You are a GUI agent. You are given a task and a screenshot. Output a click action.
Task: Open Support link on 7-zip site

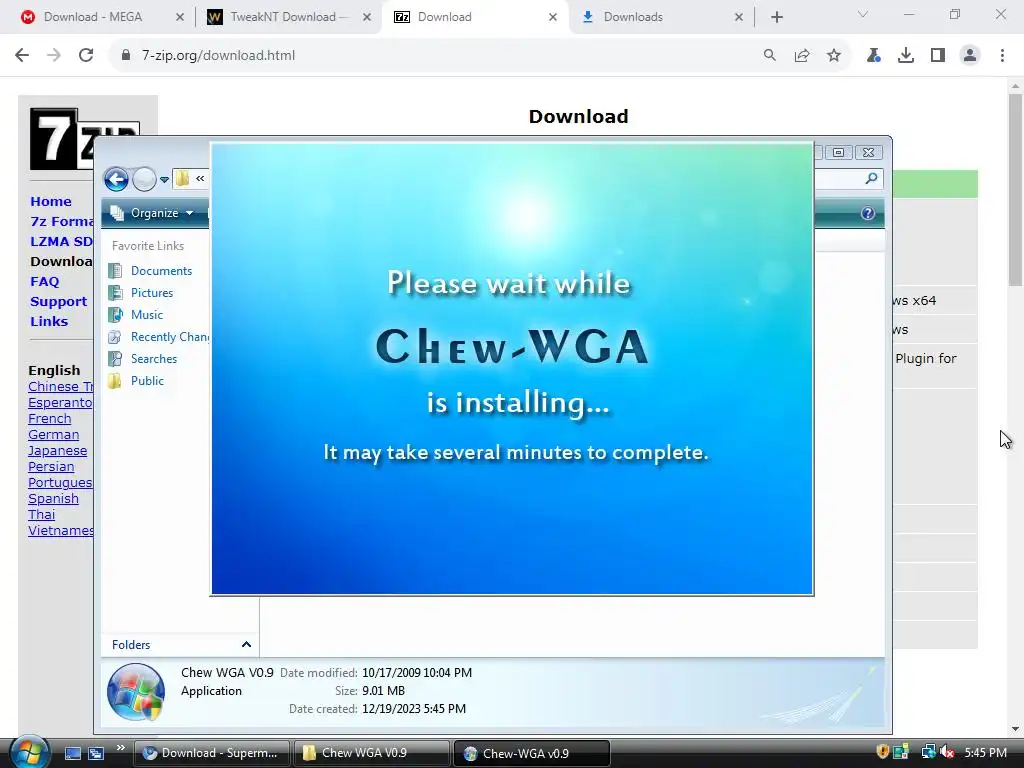click(x=58, y=302)
